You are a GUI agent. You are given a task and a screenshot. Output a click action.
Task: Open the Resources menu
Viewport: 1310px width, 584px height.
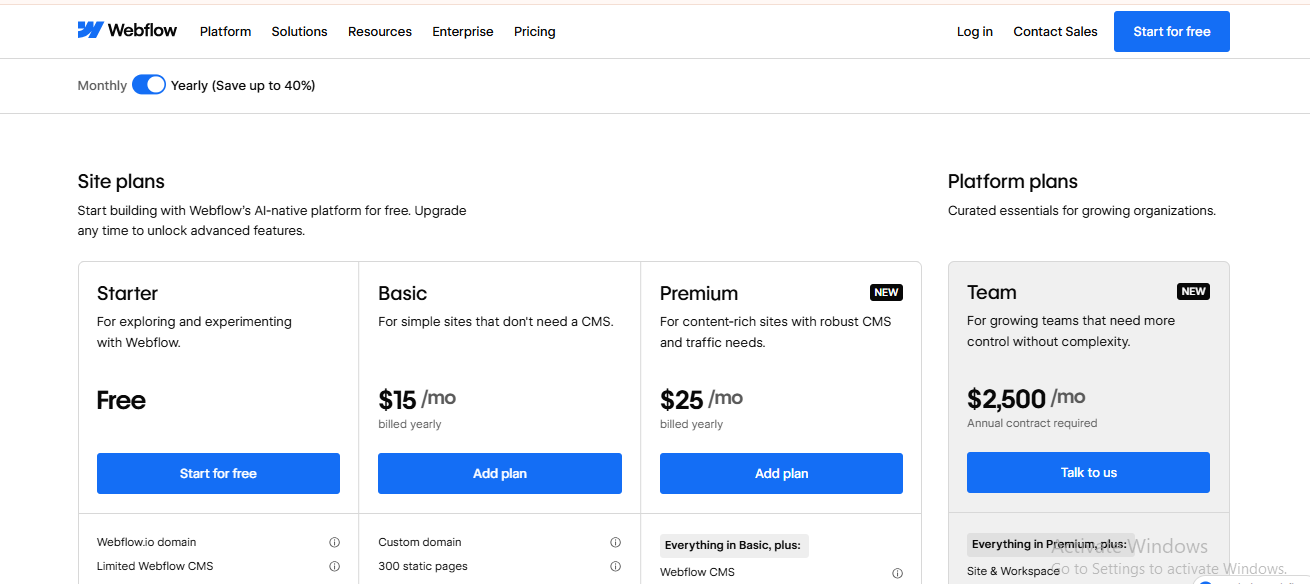[x=380, y=31]
